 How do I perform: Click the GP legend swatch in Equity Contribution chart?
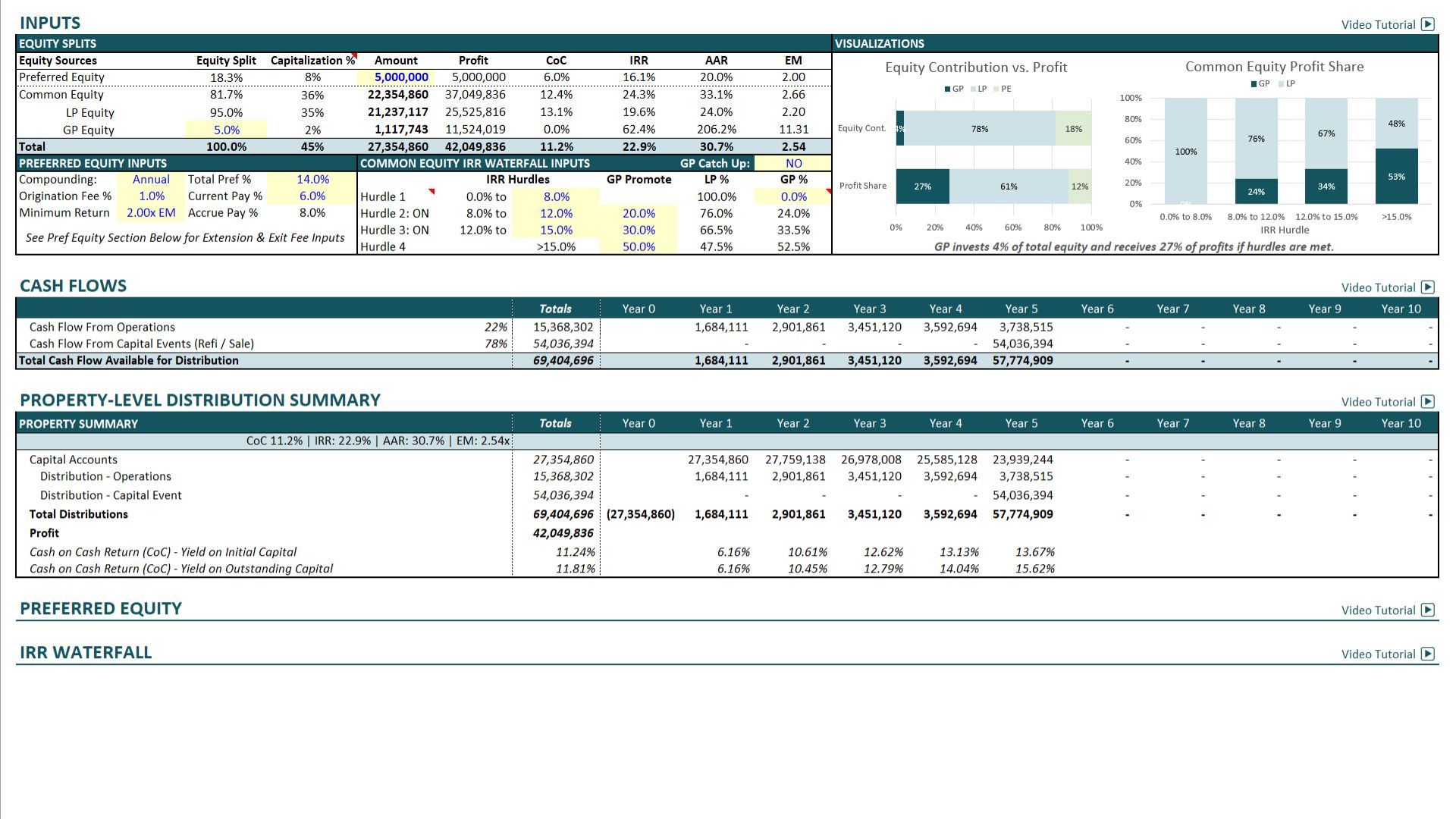947,89
